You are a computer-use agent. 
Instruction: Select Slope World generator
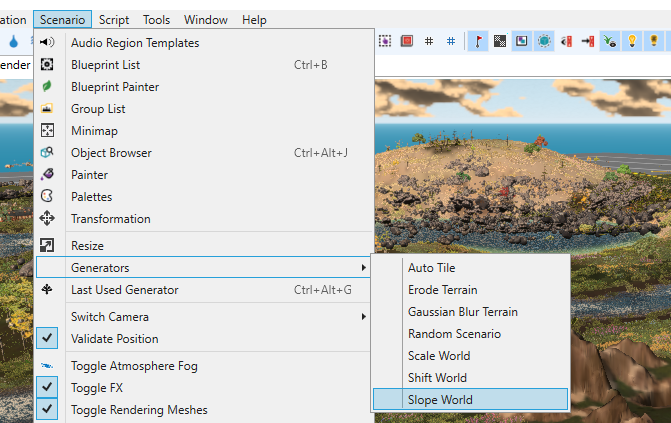point(470,399)
